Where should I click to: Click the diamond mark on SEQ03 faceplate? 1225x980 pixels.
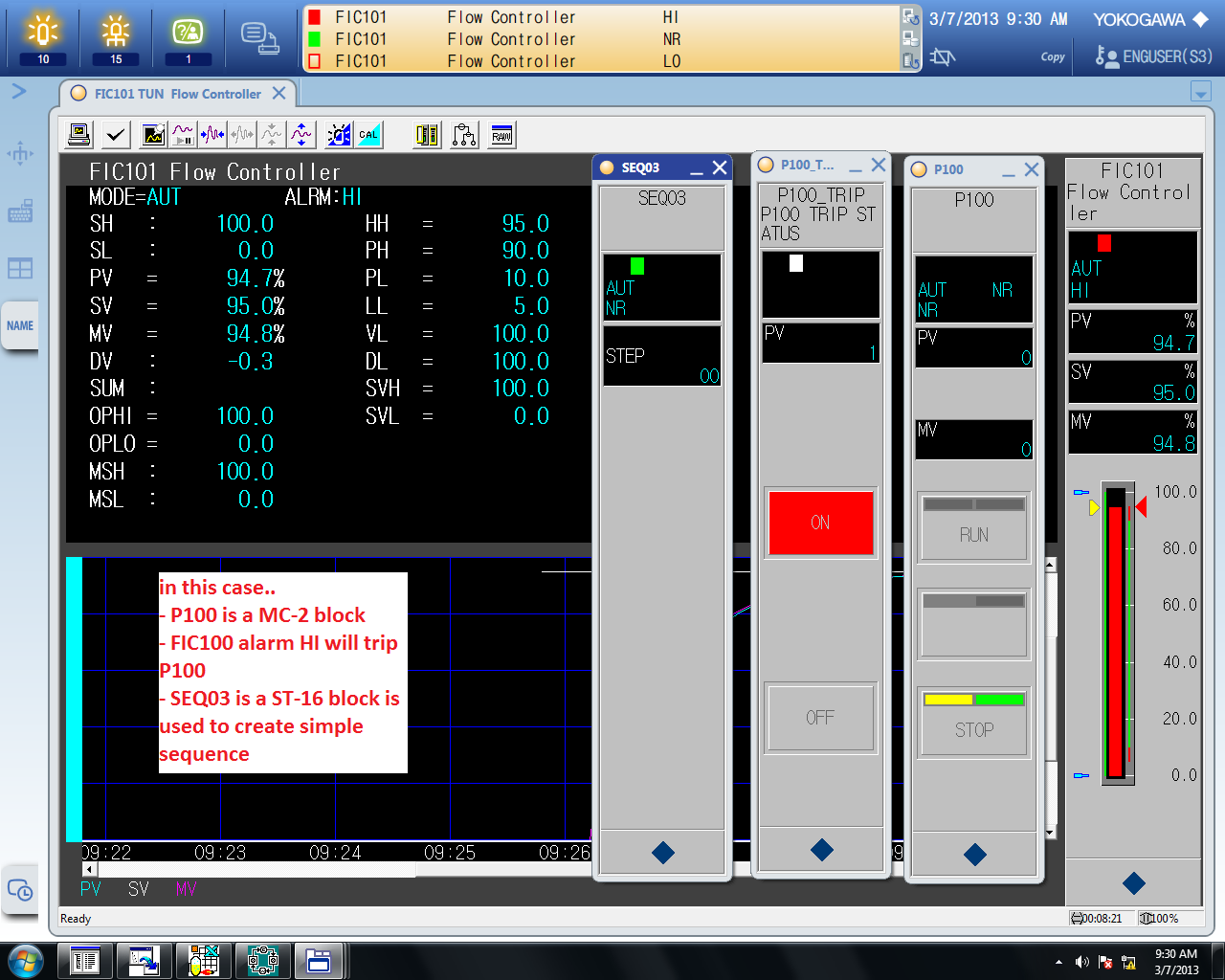(x=662, y=852)
